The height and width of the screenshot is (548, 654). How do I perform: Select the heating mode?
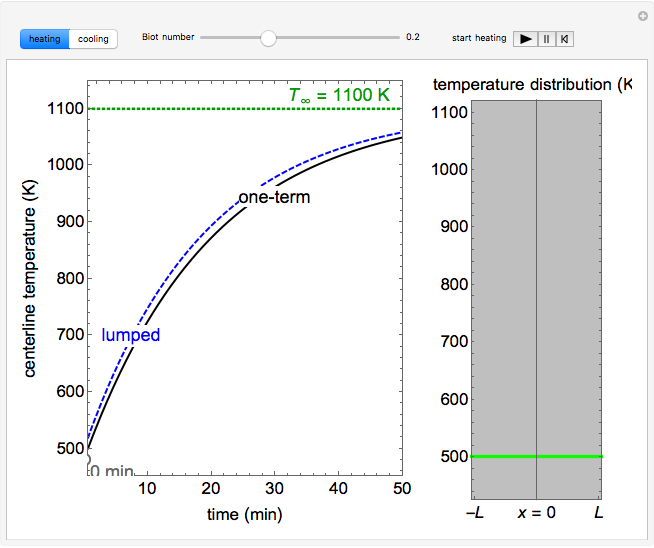pos(45,39)
